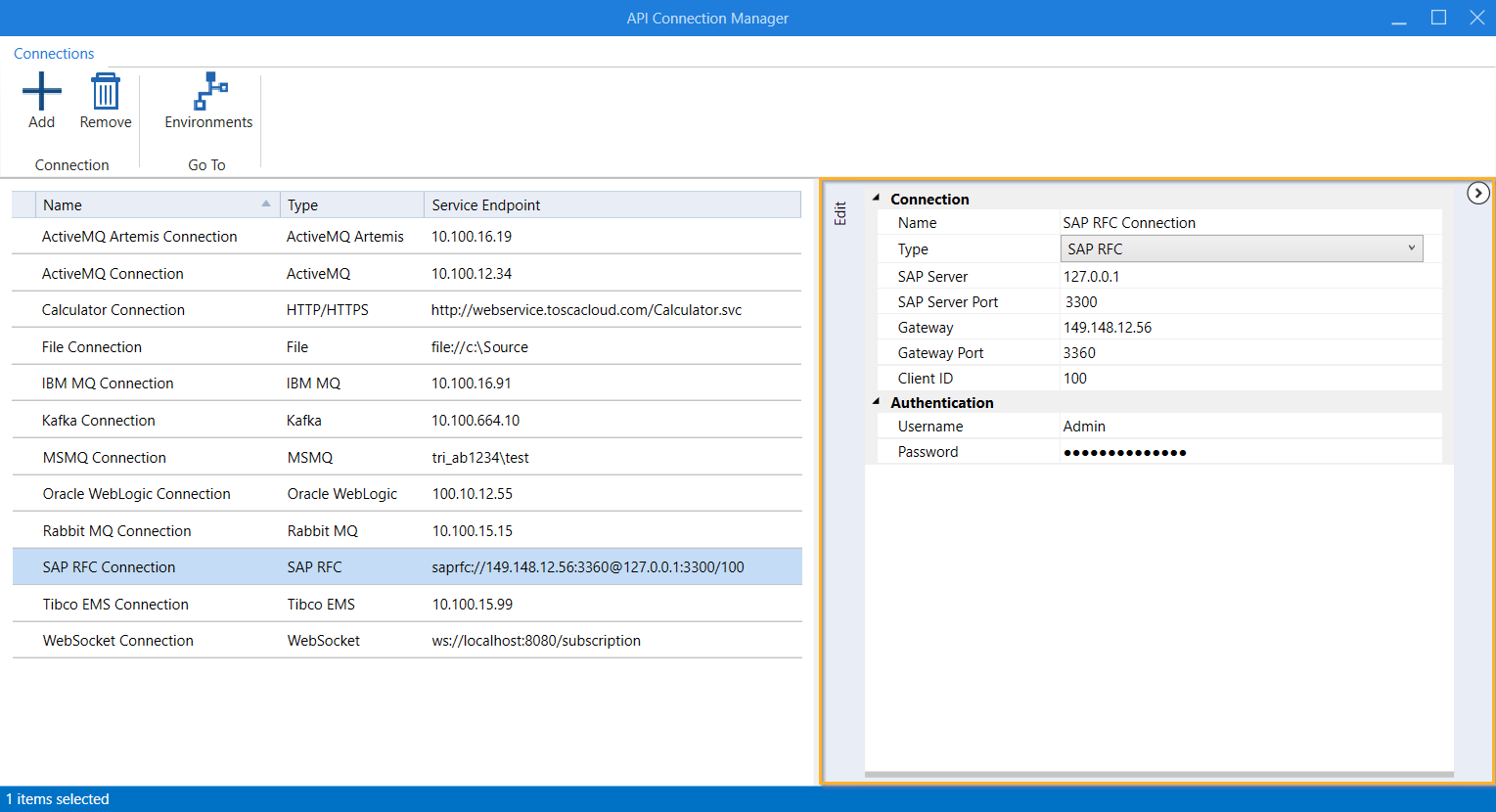Click the Add connection plus icon

pyautogui.click(x=41, y=92)
